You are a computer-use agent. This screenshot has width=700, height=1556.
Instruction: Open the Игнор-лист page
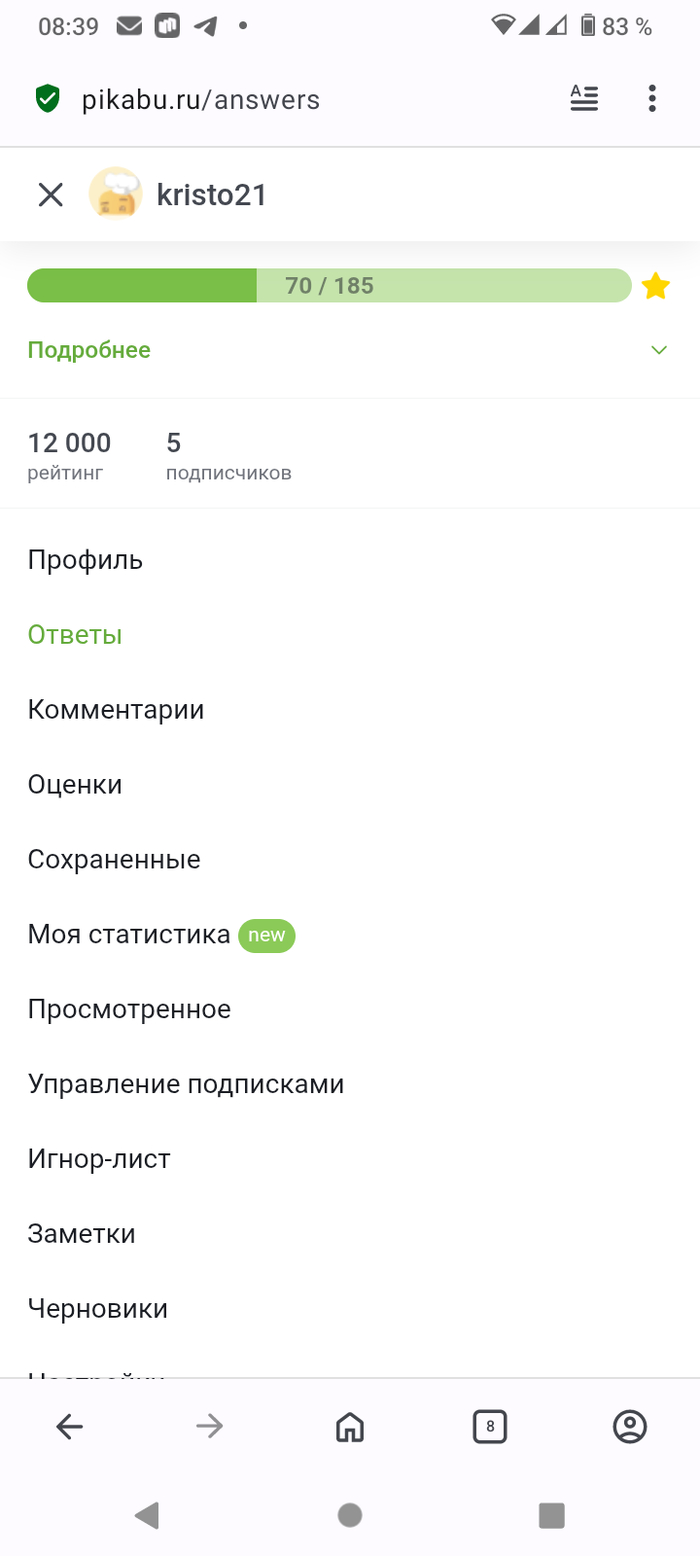(x=99, y=1159)
